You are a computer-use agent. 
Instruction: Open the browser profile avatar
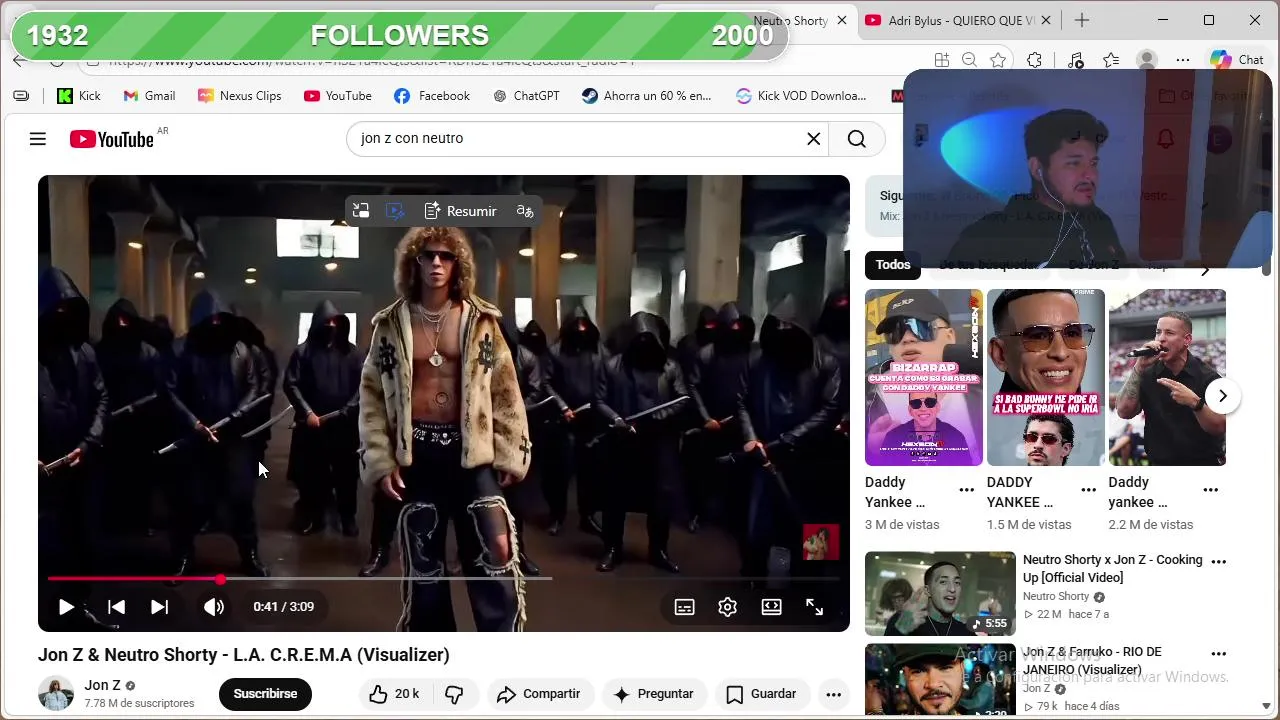1147,60
